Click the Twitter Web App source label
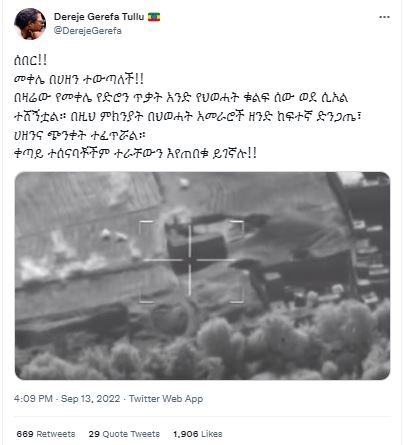403x445 pixels. point(166,399)
